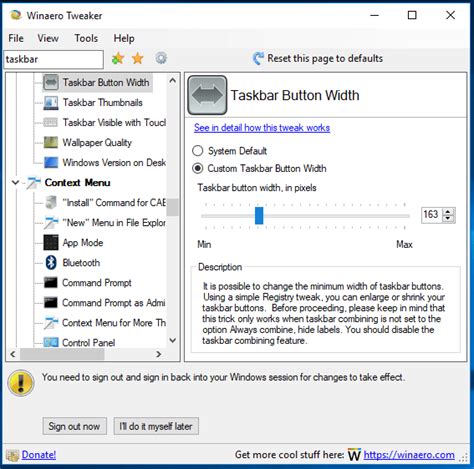Open the View menu
This screenshot has width=474, height=469.
tap(48, 38)
